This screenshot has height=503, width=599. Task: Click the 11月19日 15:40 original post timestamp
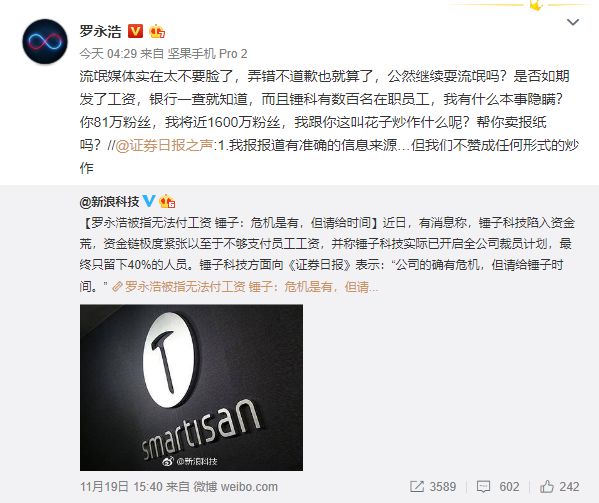[x=121, y=487]
